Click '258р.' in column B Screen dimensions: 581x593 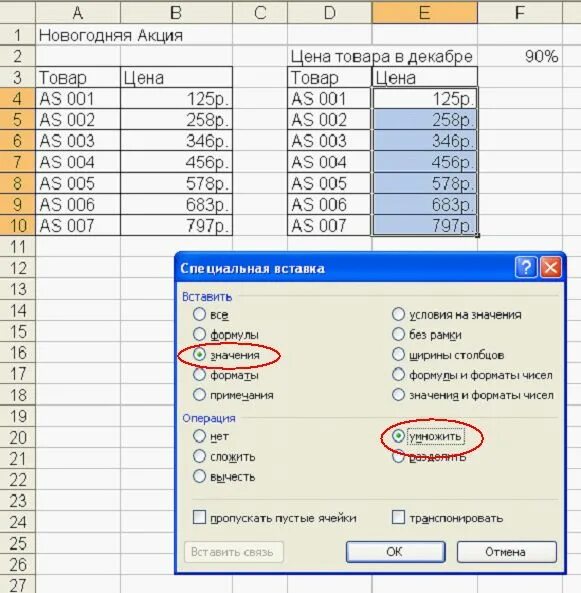click(176, 120)
